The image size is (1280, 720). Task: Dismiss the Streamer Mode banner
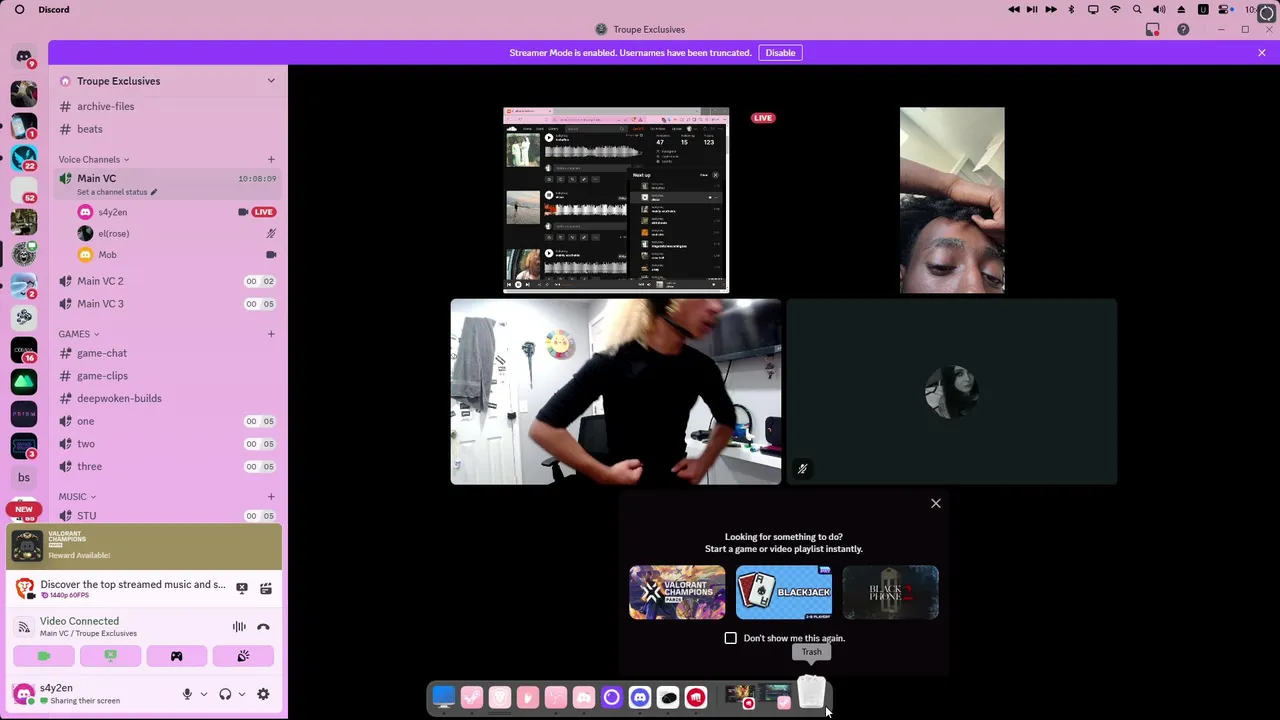[x=1262, y=53]
